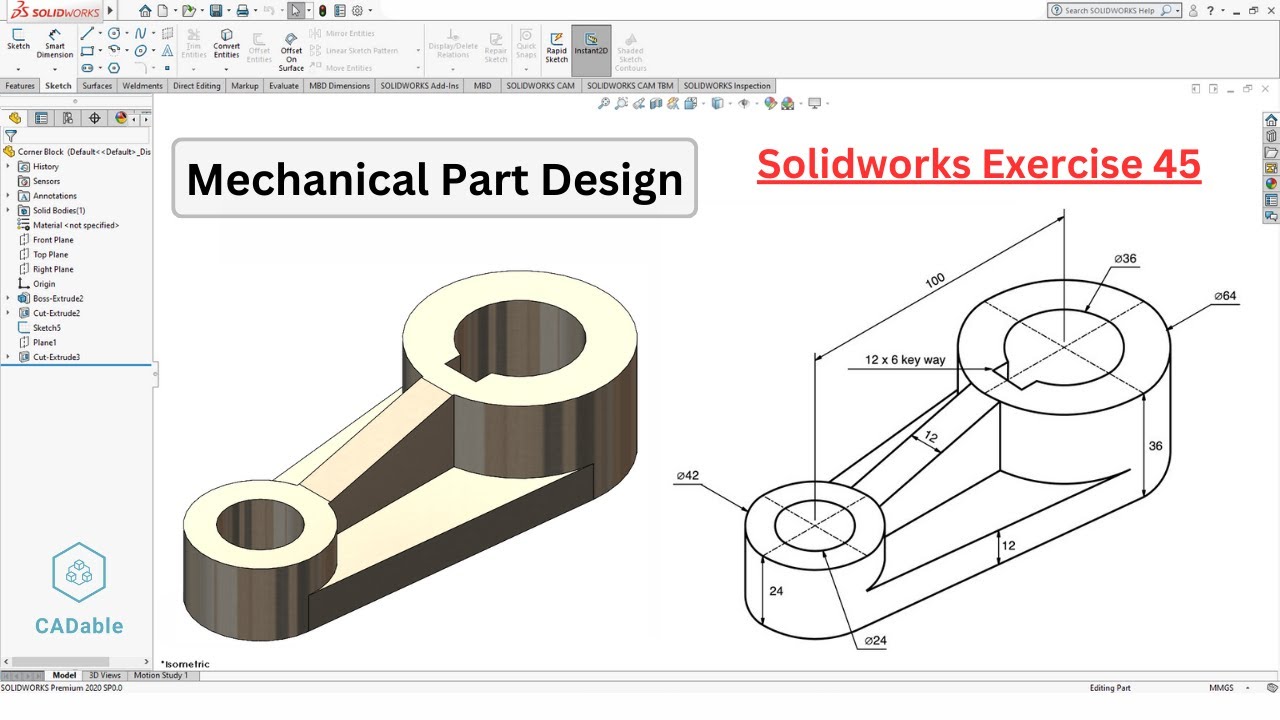Click the Section View icon

655,103
